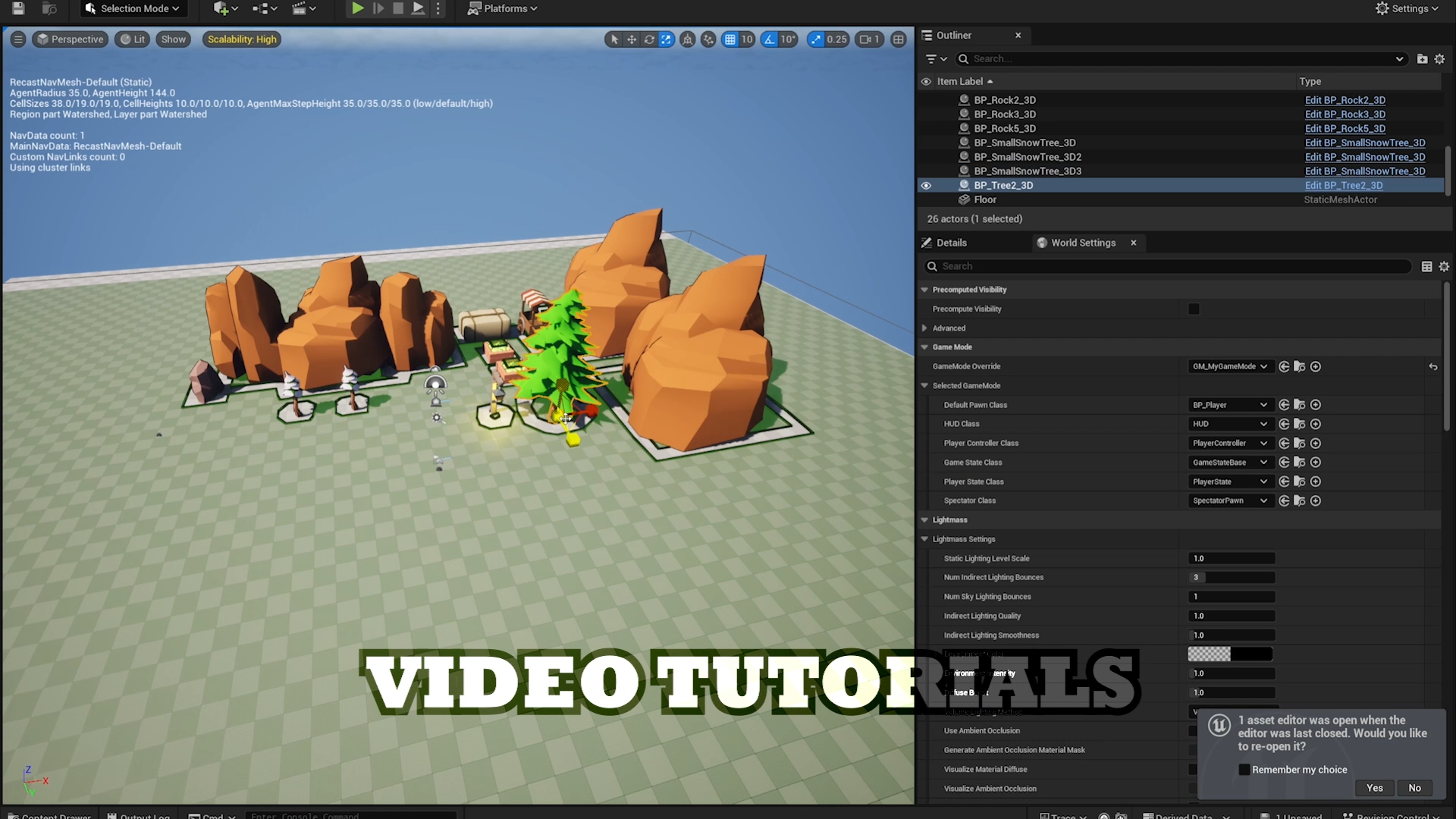Reset GameMode Override to default
Viewport: 1456px width, 819px height.
point(1433,366)
